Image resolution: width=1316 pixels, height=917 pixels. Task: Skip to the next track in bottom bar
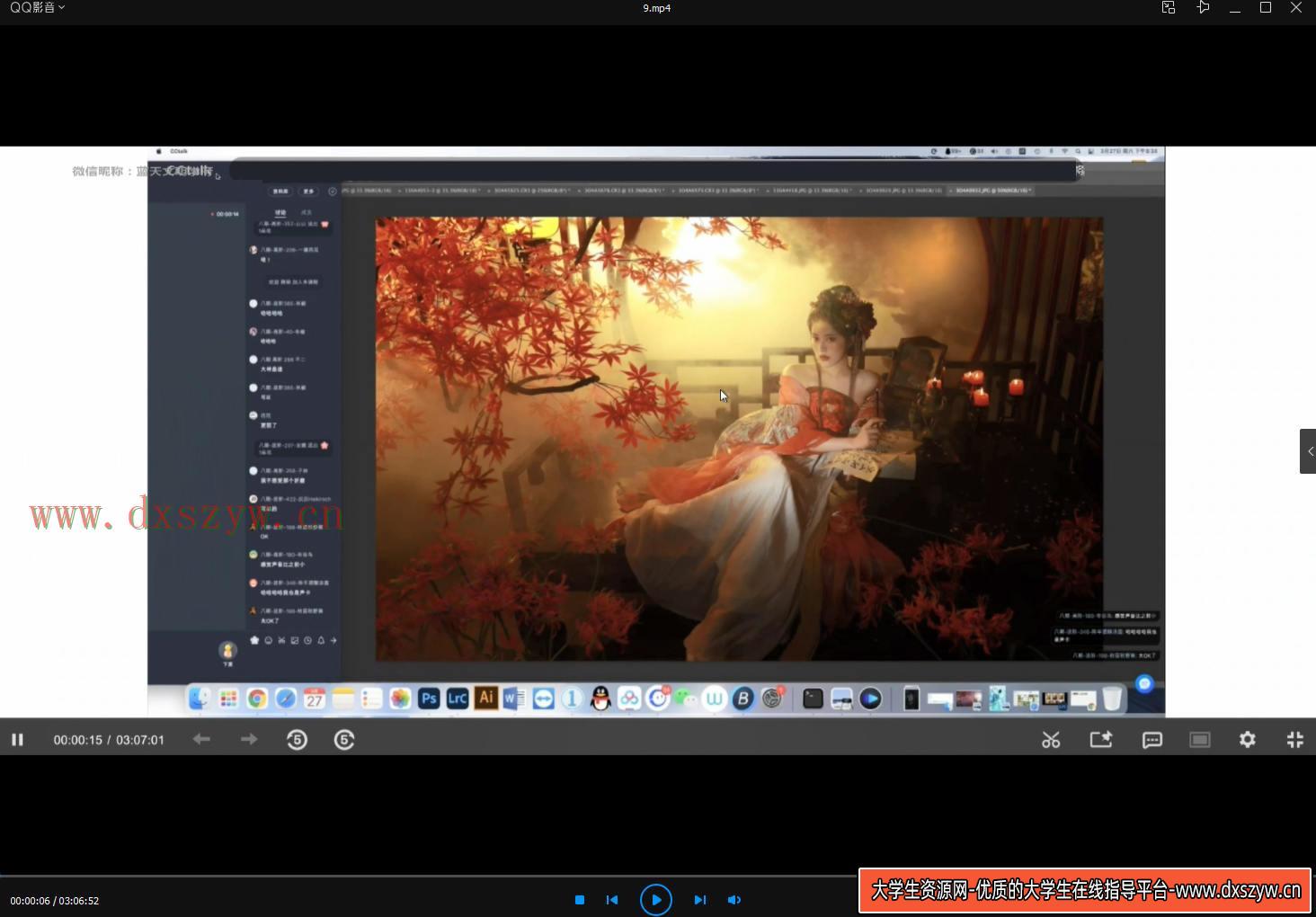[x=700, y=900]
